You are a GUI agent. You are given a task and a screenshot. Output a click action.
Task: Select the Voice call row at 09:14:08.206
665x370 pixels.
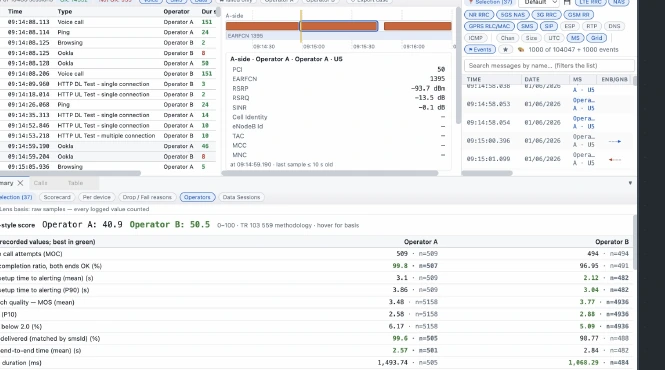(108, 74)
